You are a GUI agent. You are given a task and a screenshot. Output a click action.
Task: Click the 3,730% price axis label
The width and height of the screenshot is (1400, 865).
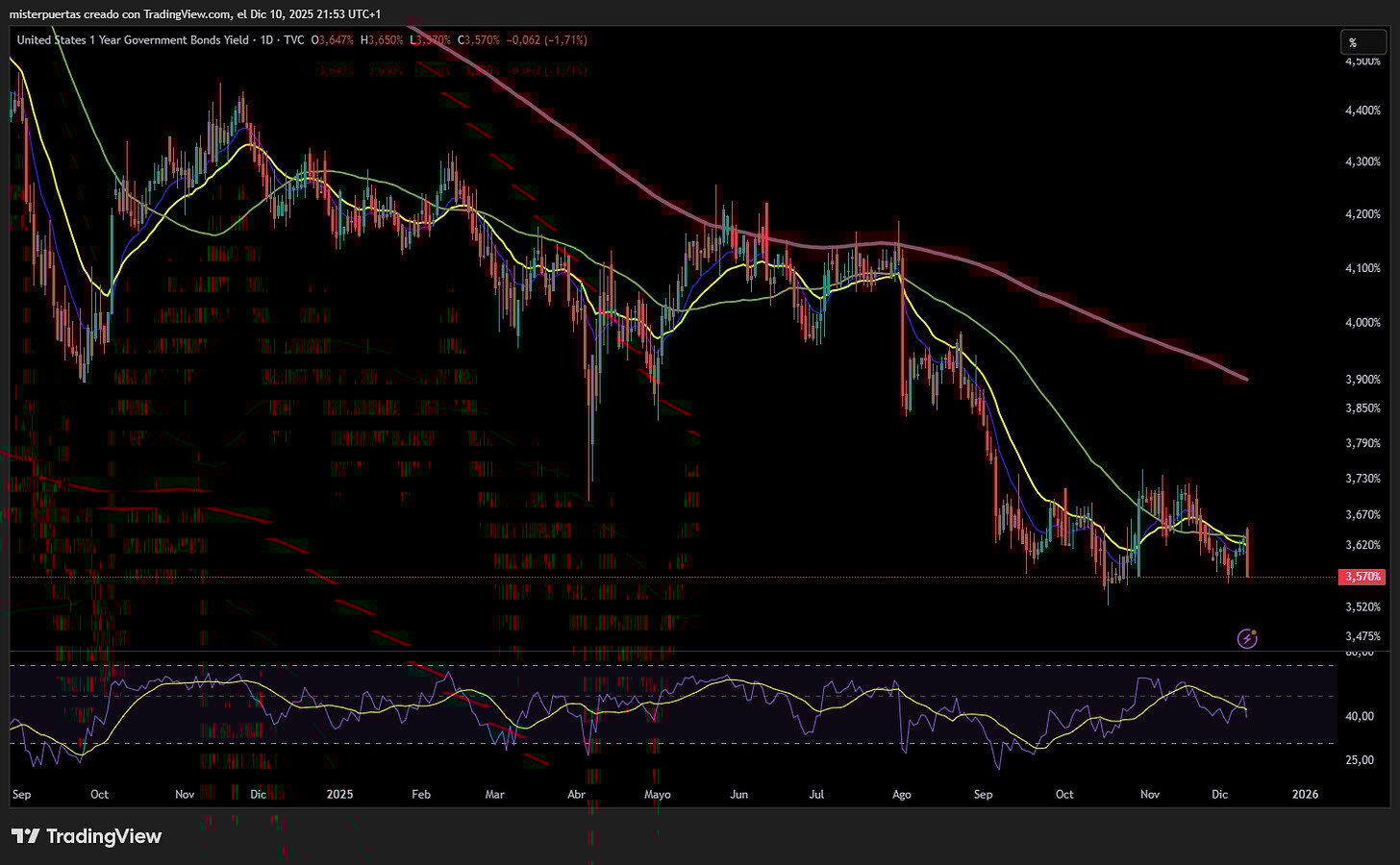[x=1362, y=479]
